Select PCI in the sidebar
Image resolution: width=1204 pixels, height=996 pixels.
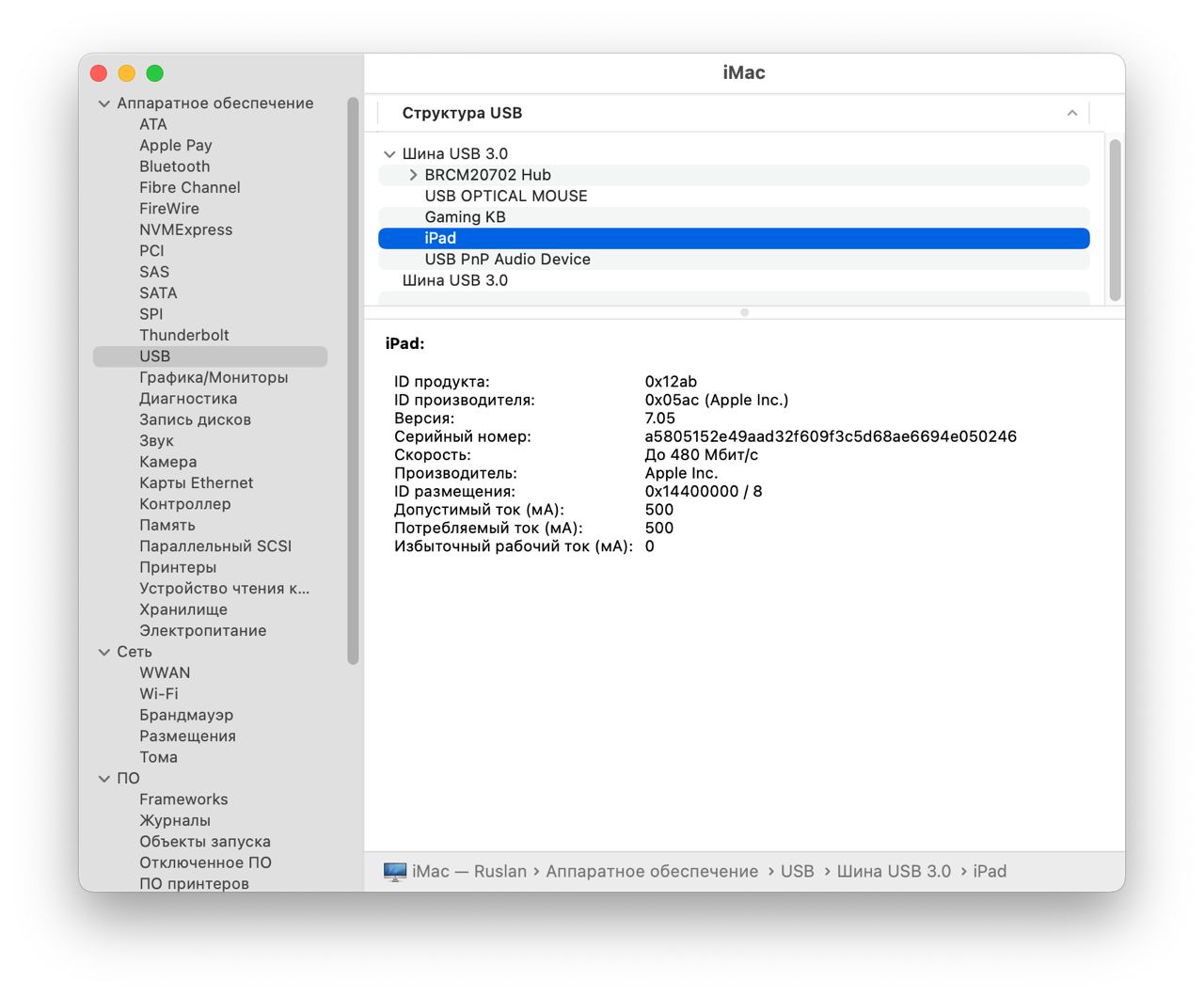pos(151,251)
